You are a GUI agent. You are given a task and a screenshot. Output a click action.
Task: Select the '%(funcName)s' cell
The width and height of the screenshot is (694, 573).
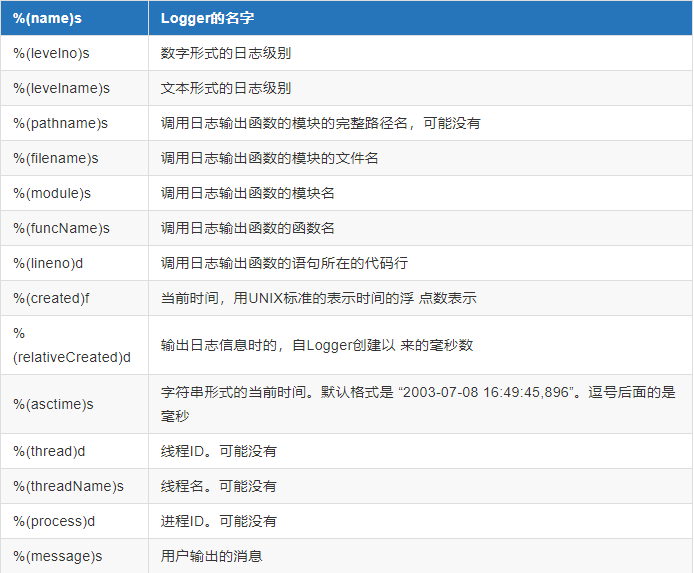(x=74, y=228)
